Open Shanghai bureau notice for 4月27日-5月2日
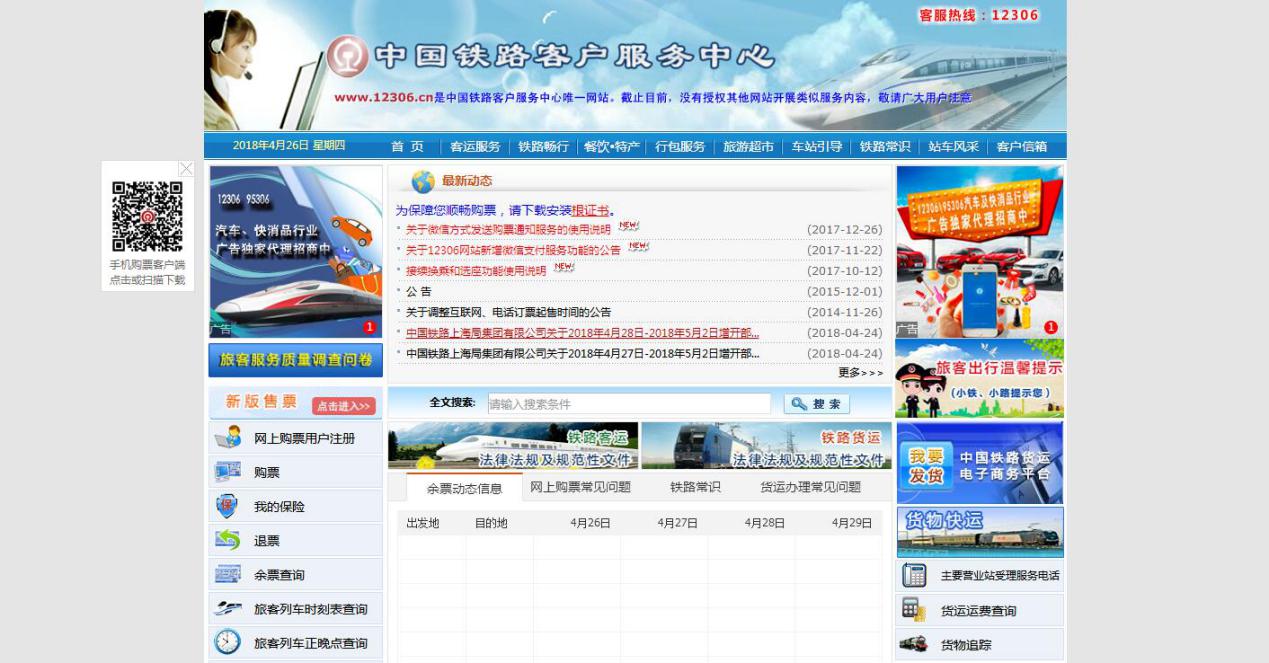This screenshot has height=663, width=1269. (x=582, y=353)
